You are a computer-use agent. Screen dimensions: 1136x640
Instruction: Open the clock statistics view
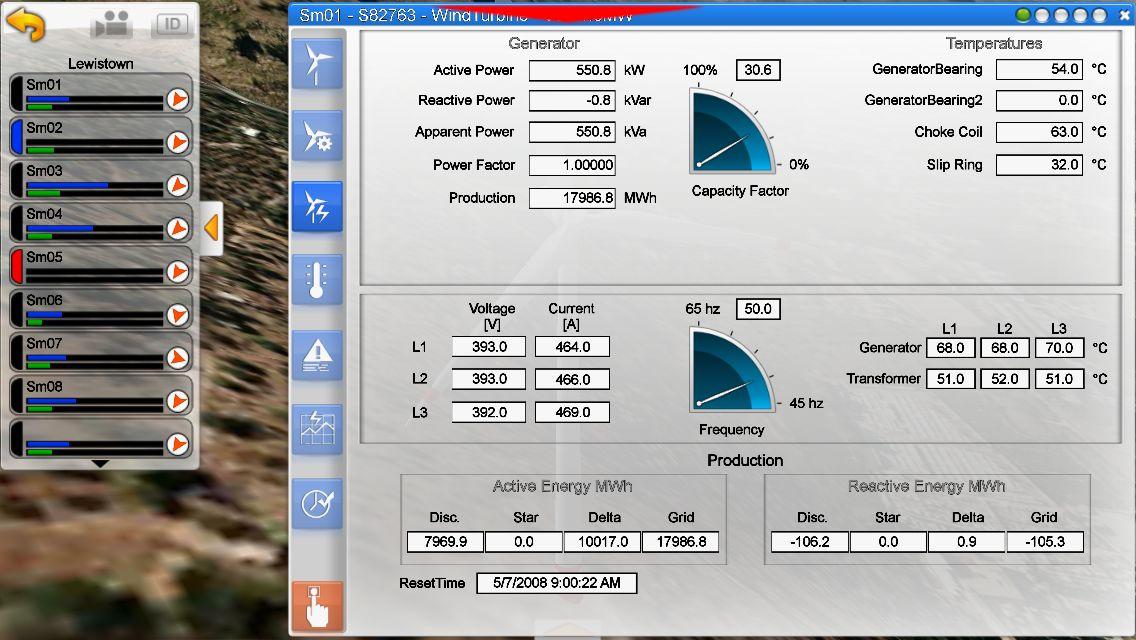pyautogui.click(x=317, y=504)
